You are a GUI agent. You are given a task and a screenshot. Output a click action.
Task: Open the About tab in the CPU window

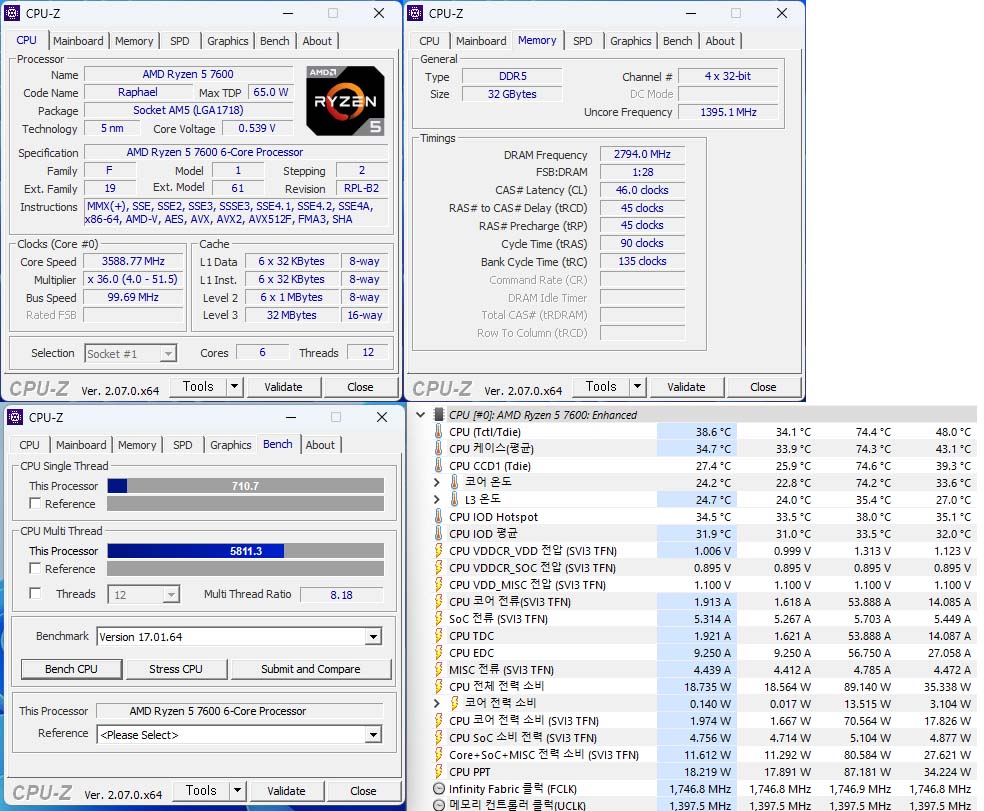(317, 41)
